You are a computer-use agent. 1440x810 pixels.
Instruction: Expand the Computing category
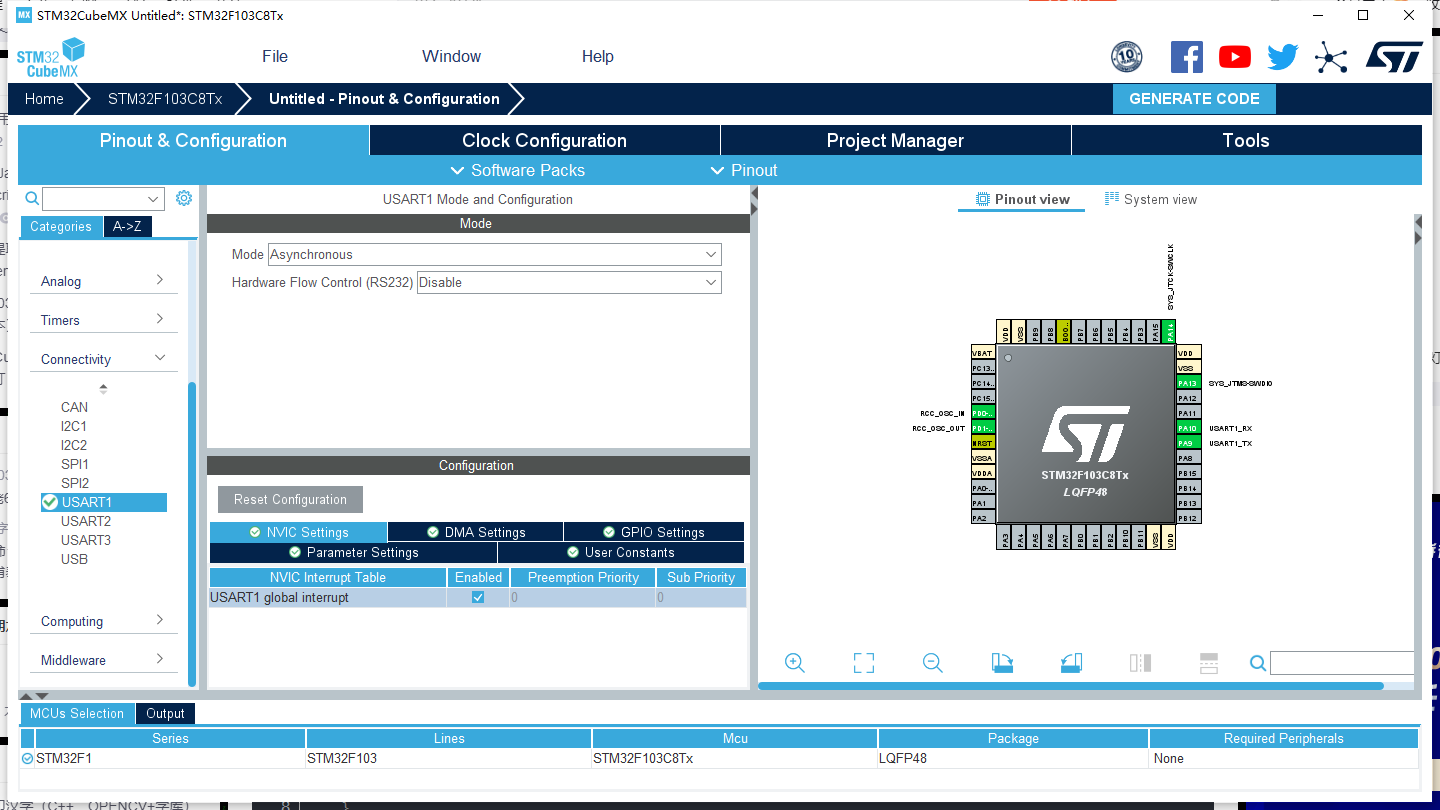click(x=103, y=621)
